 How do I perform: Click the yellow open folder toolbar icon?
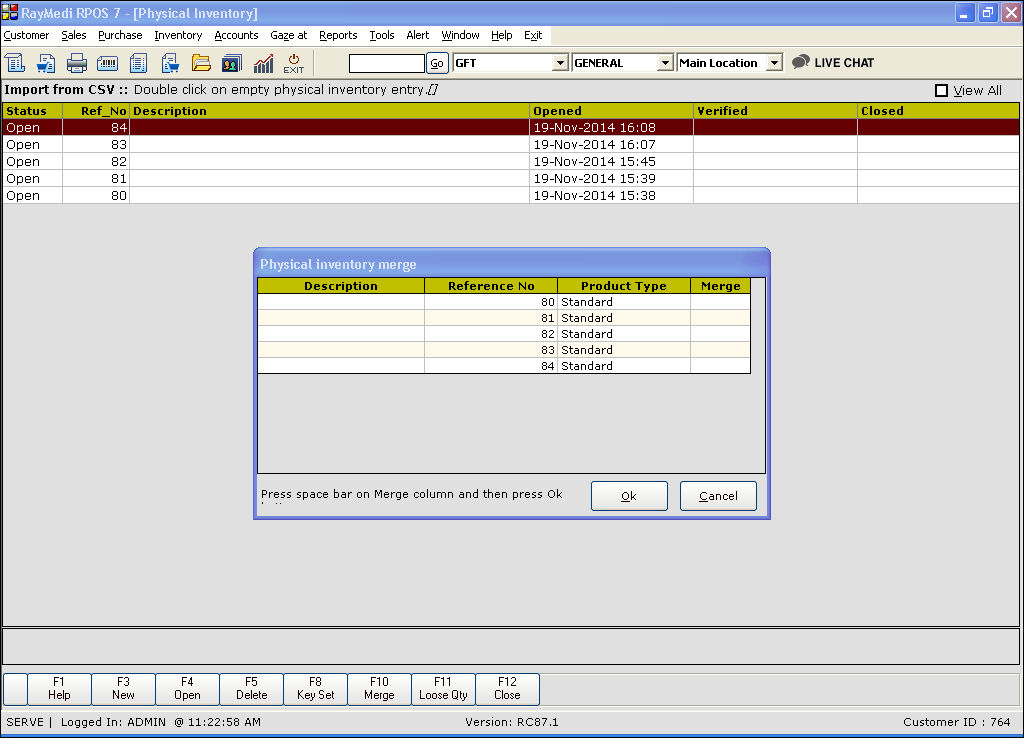(x=201, y=63)
